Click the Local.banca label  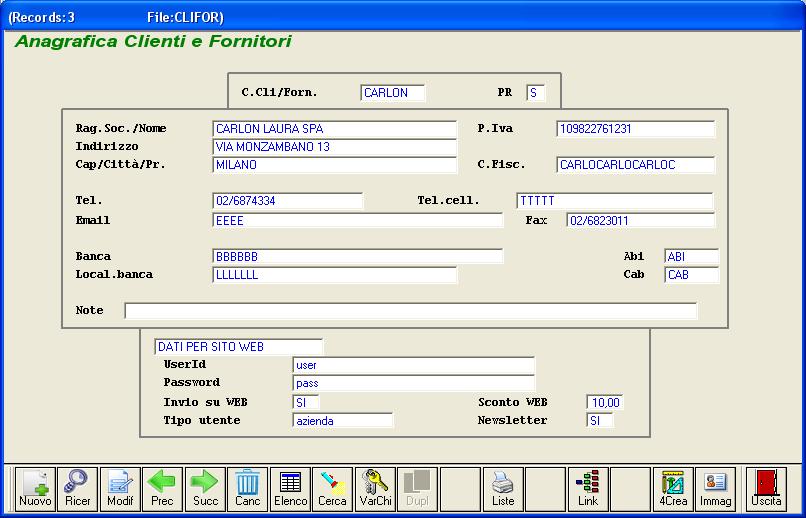pyautogui.click(x=114, y=274)
